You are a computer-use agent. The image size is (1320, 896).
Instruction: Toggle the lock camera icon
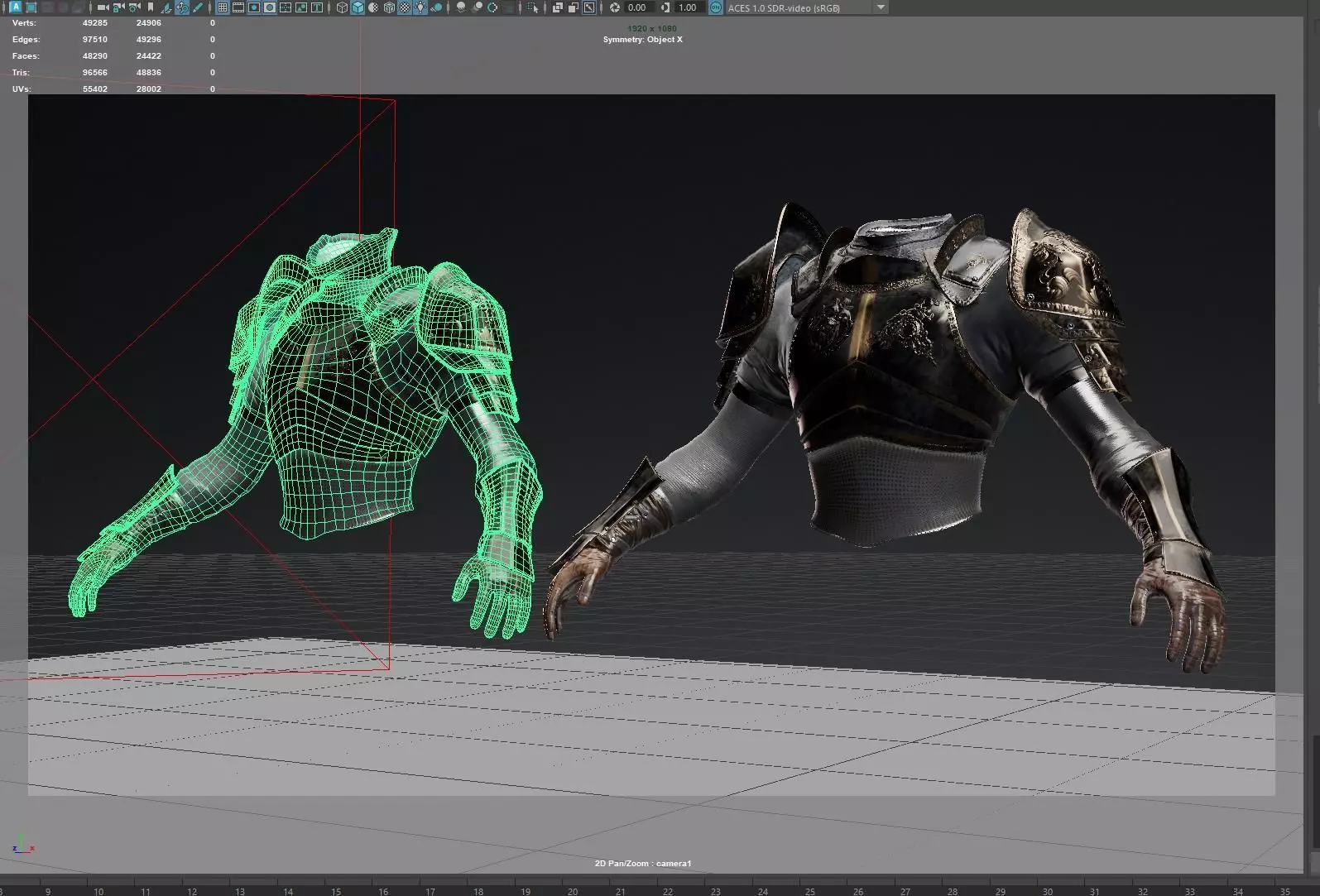click(119, 7)
